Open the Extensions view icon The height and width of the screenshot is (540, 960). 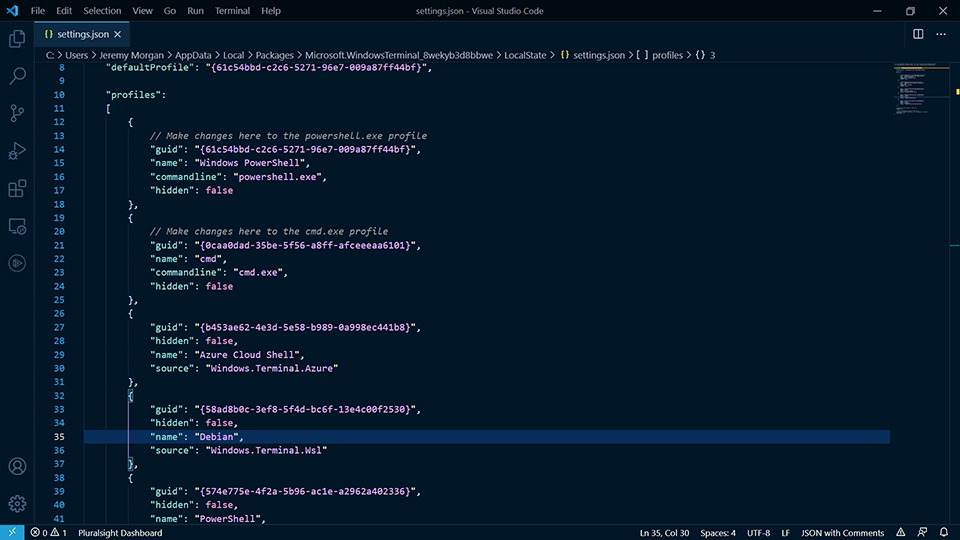click(17, 188)
